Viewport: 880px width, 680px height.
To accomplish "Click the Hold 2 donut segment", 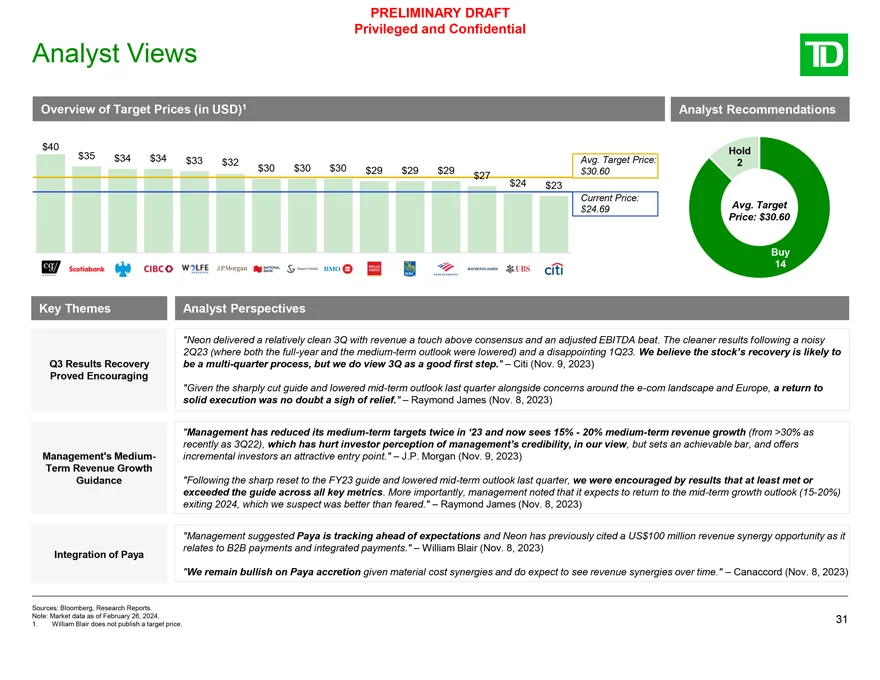I will (737, 157).
